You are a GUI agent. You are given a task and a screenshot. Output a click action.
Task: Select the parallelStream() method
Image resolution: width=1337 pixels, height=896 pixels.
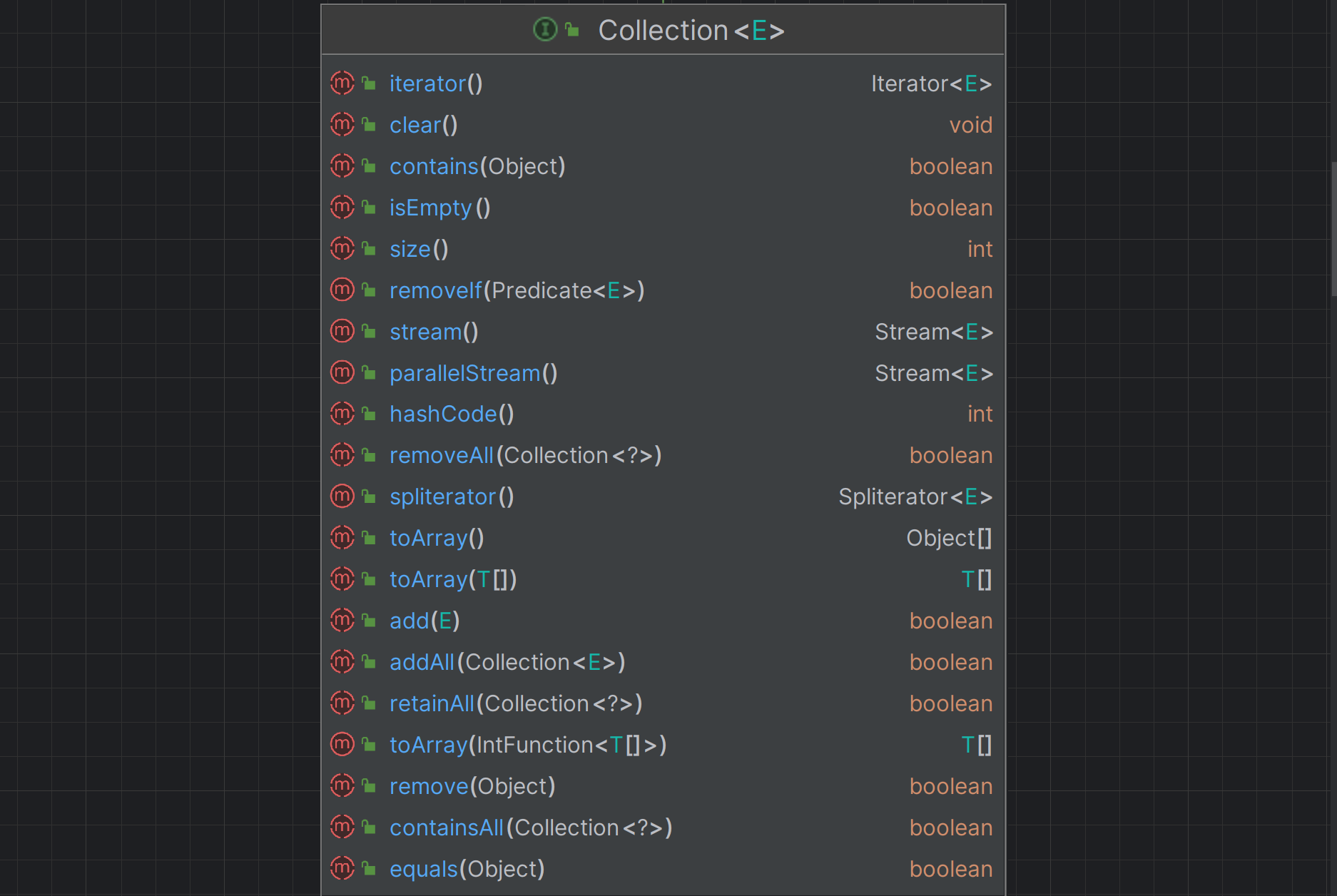click(x=473, y=374)
